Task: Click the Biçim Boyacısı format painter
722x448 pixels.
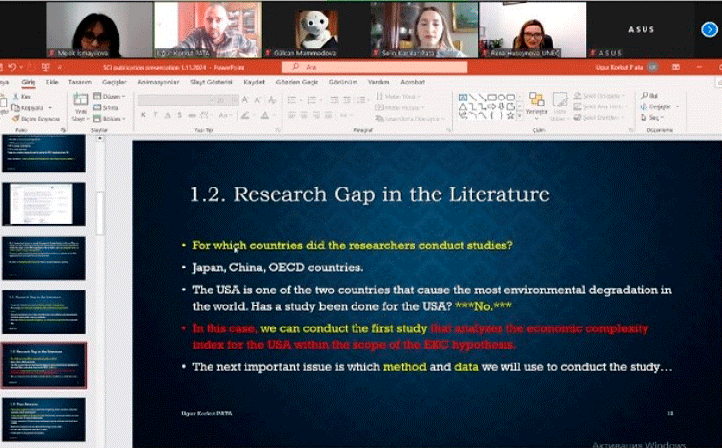Action: [24, 118]
